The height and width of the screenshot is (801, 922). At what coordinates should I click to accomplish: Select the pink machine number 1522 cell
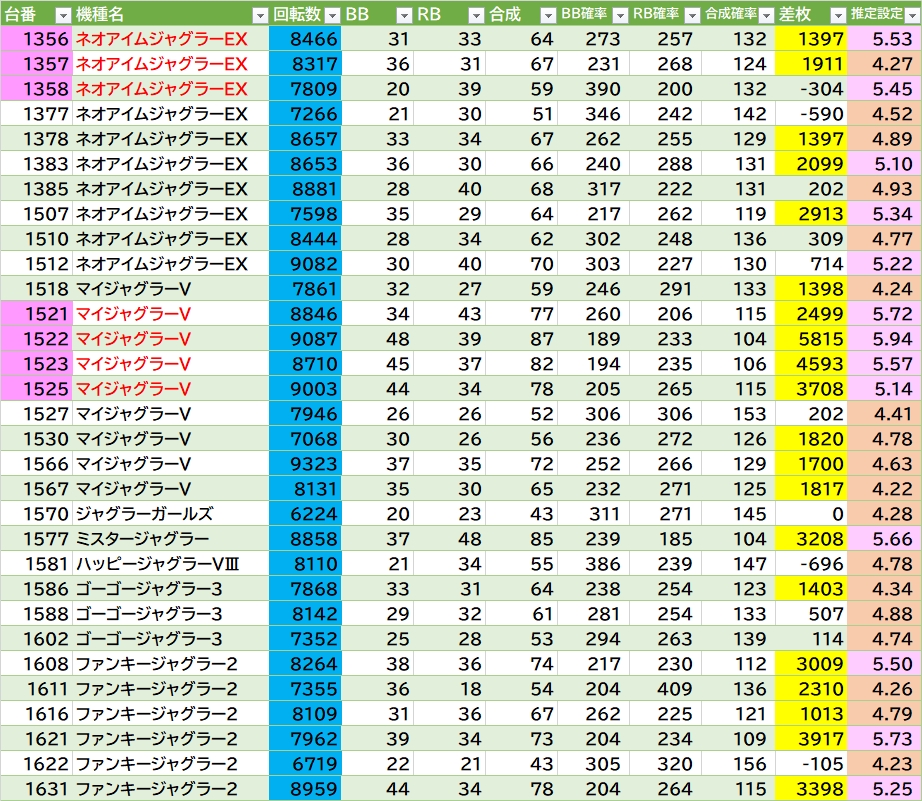click(37, 339)
